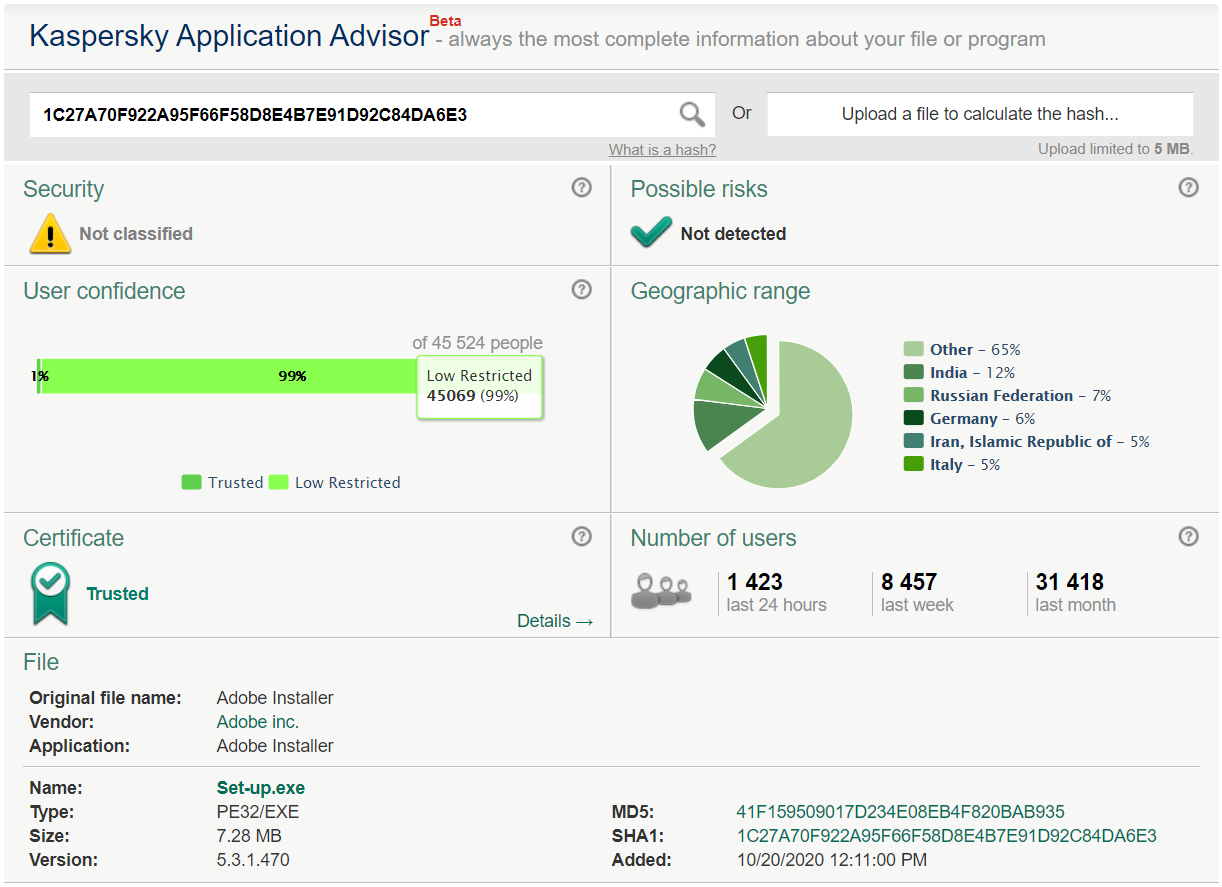Click the yellow warning triangle icon
The width and height of the screenshot is (1222, 887).
click(x=50, y=234)
